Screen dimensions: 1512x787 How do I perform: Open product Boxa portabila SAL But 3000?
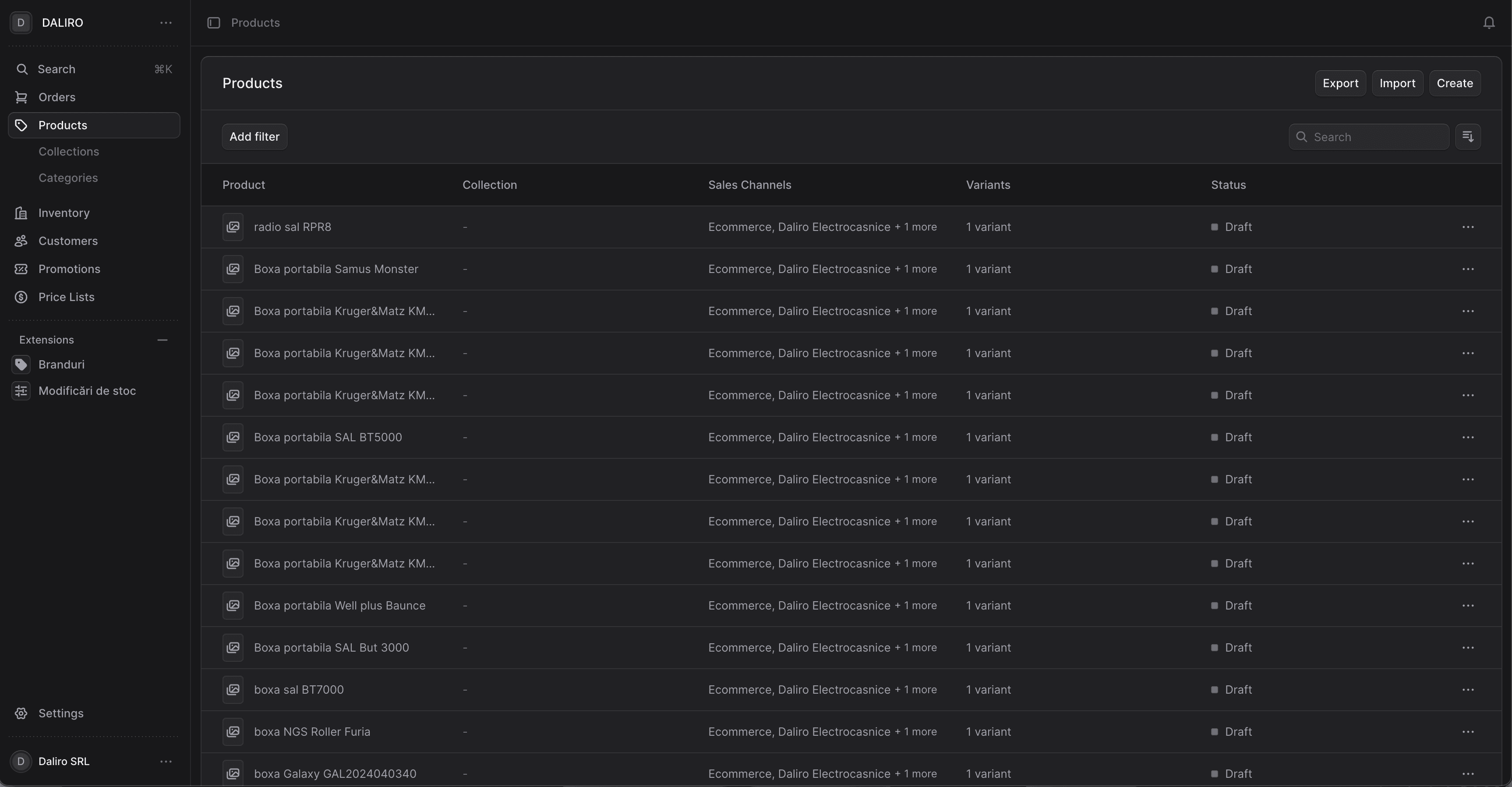332,648
